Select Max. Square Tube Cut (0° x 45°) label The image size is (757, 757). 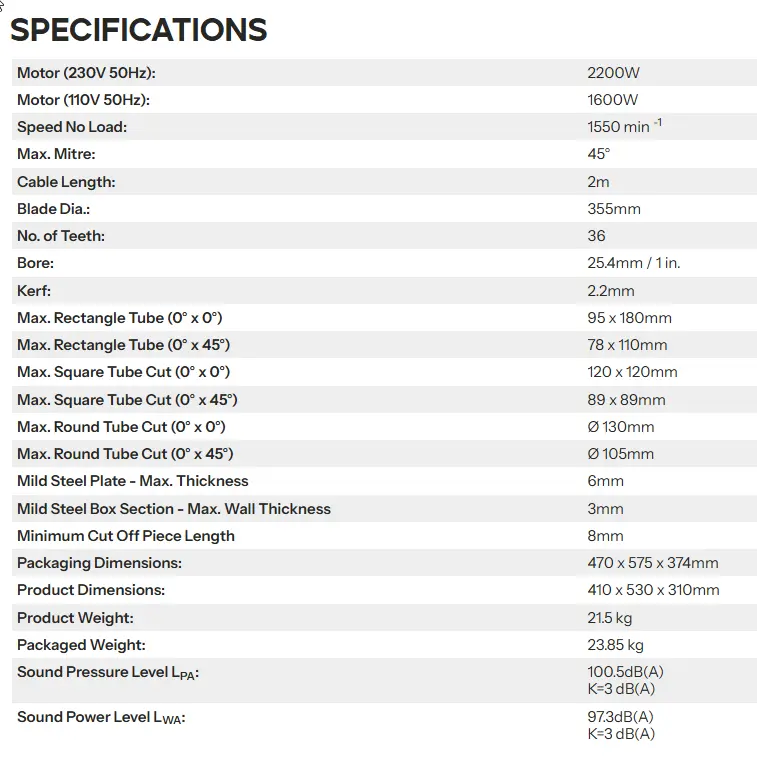pos(127,400)
